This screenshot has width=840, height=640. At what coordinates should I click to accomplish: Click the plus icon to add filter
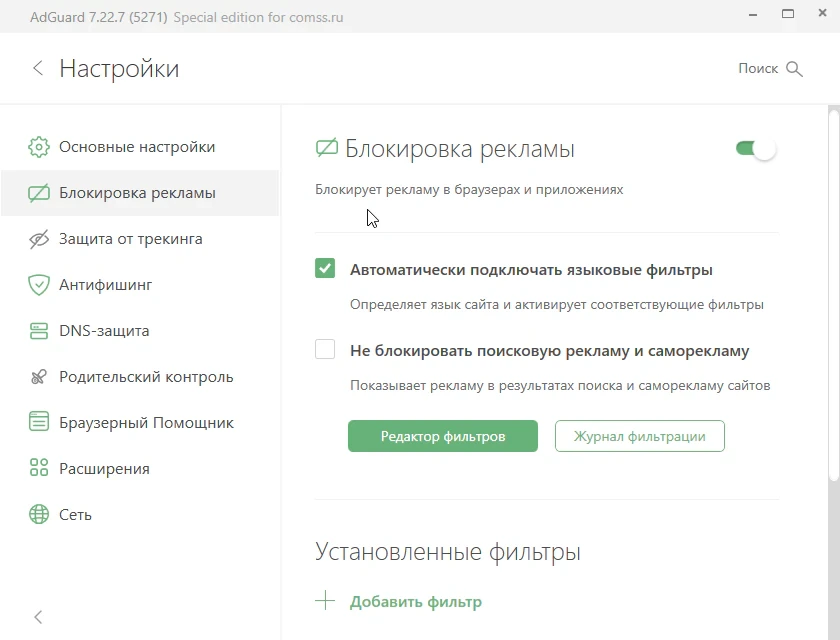click(325, 601)
